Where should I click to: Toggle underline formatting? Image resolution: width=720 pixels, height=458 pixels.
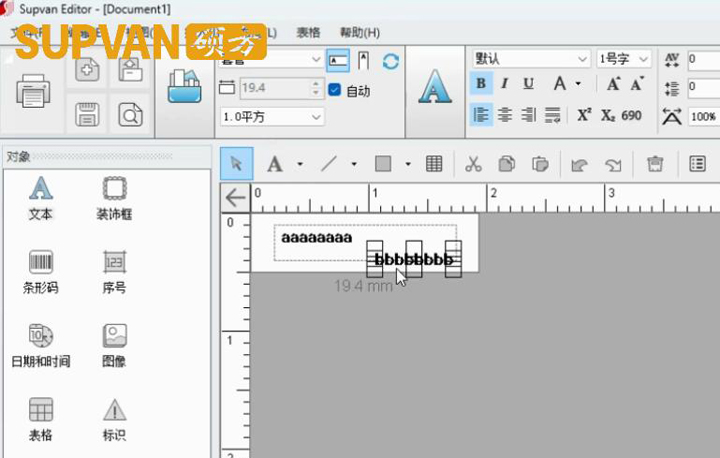(529, 84)
